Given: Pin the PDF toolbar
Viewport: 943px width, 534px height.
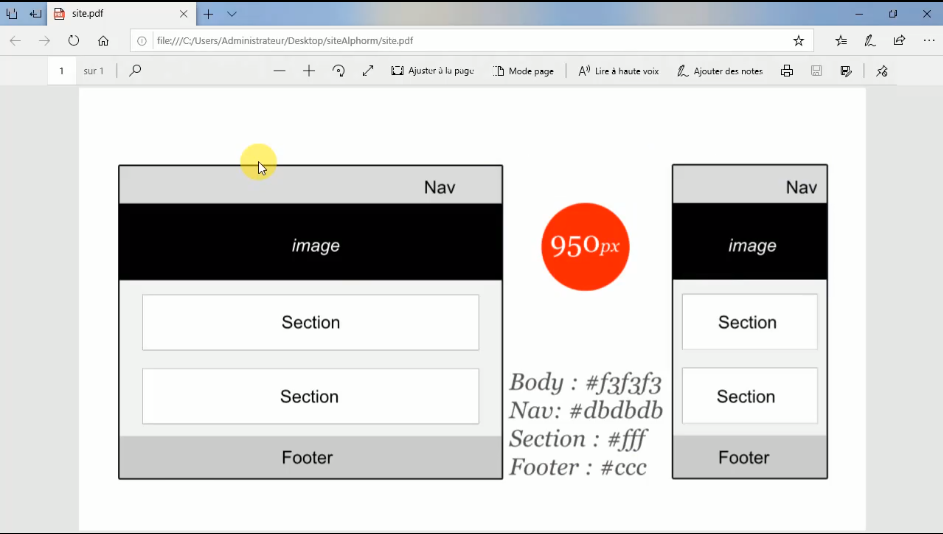Looking at the screenshot, I should [881, 71].
